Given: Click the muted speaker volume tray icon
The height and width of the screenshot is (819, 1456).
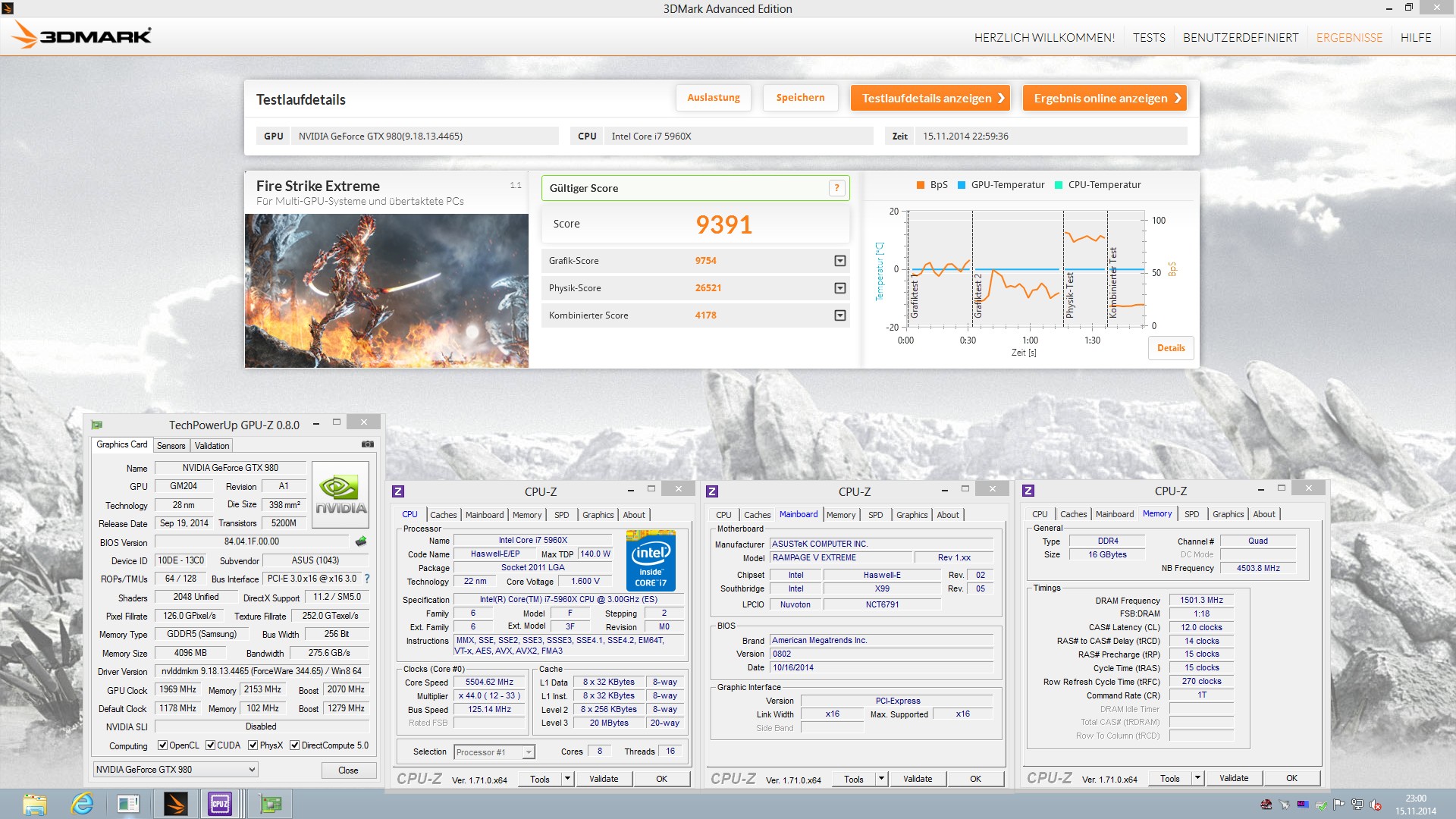Looking at the screenshot, I should pyautogui.click(x=1376, y=805).
